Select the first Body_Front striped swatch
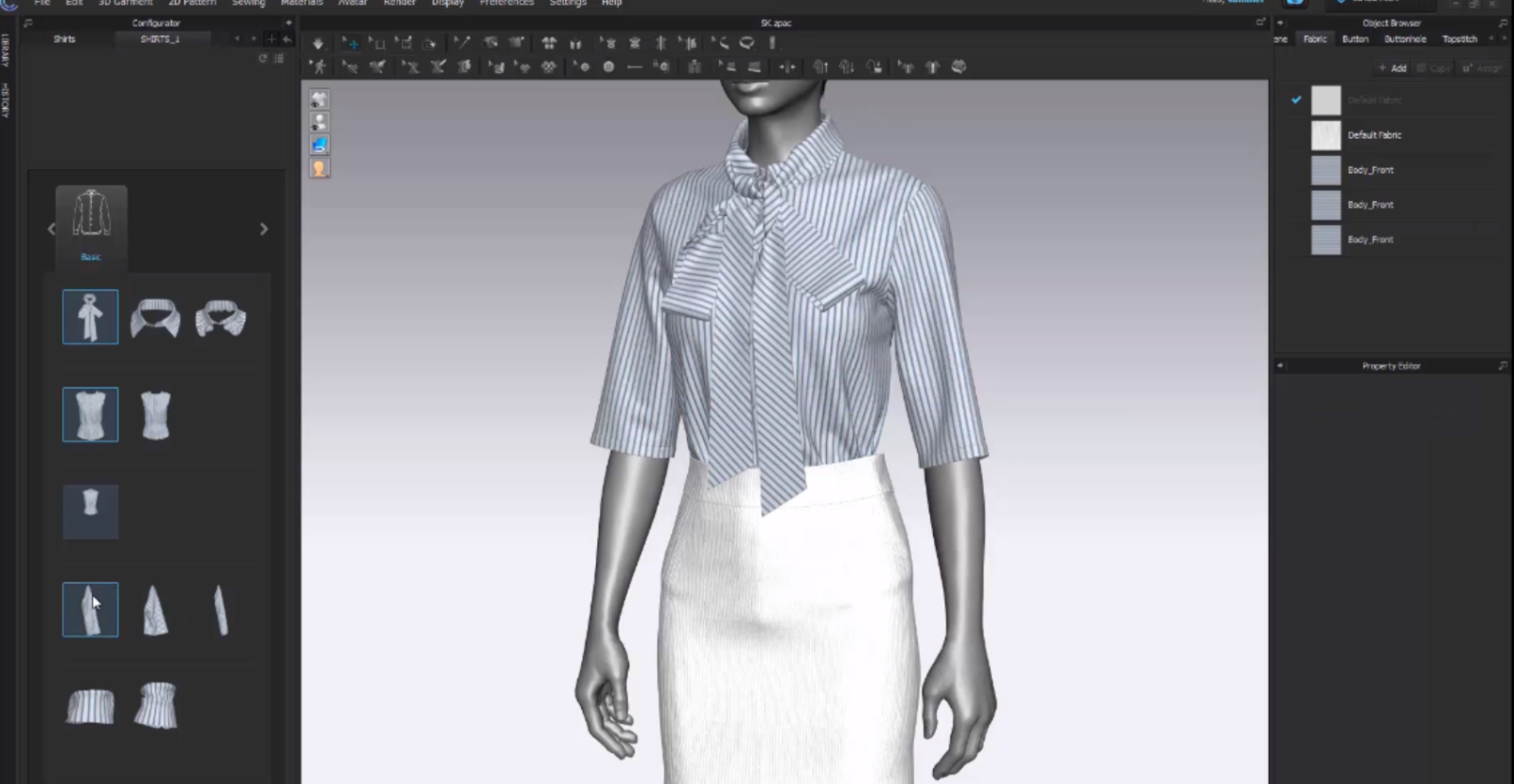Image resolution: width=1514 pixels, height=784 pixels. 1326,170
